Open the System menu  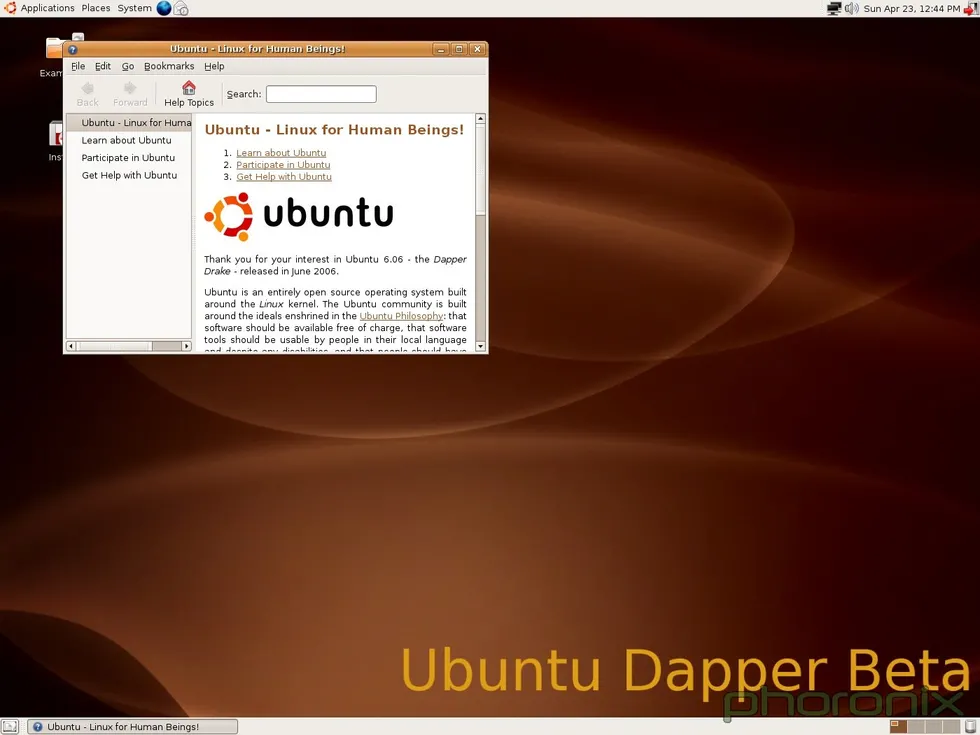[134, 8]
